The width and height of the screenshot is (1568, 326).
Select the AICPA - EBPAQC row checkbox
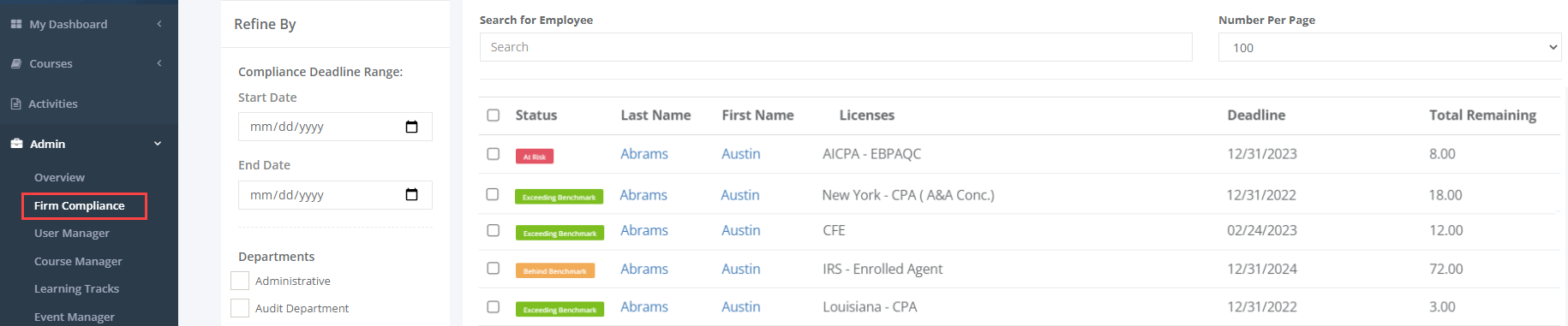click(494, 154)
